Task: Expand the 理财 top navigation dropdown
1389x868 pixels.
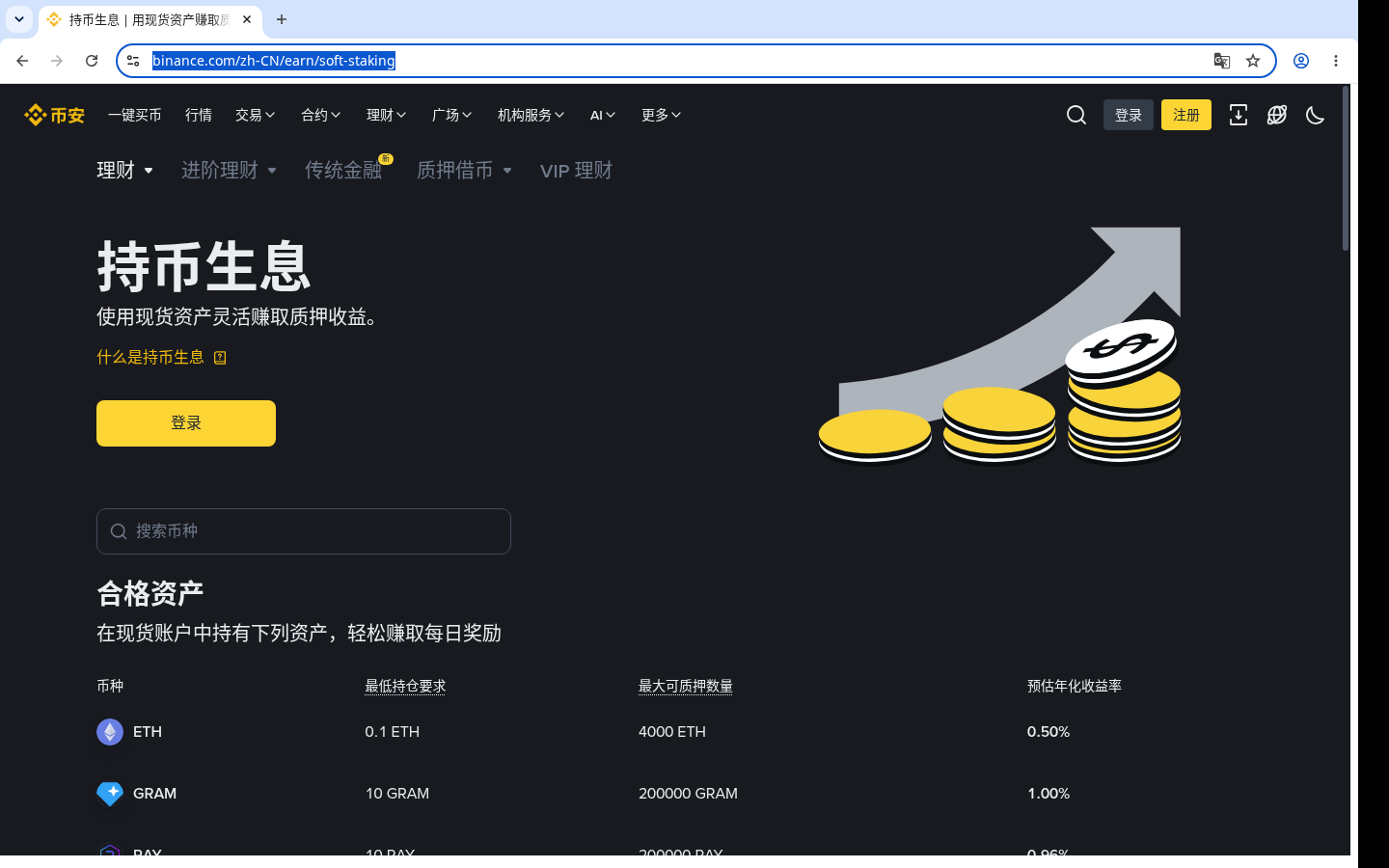Action: point(387,115)
